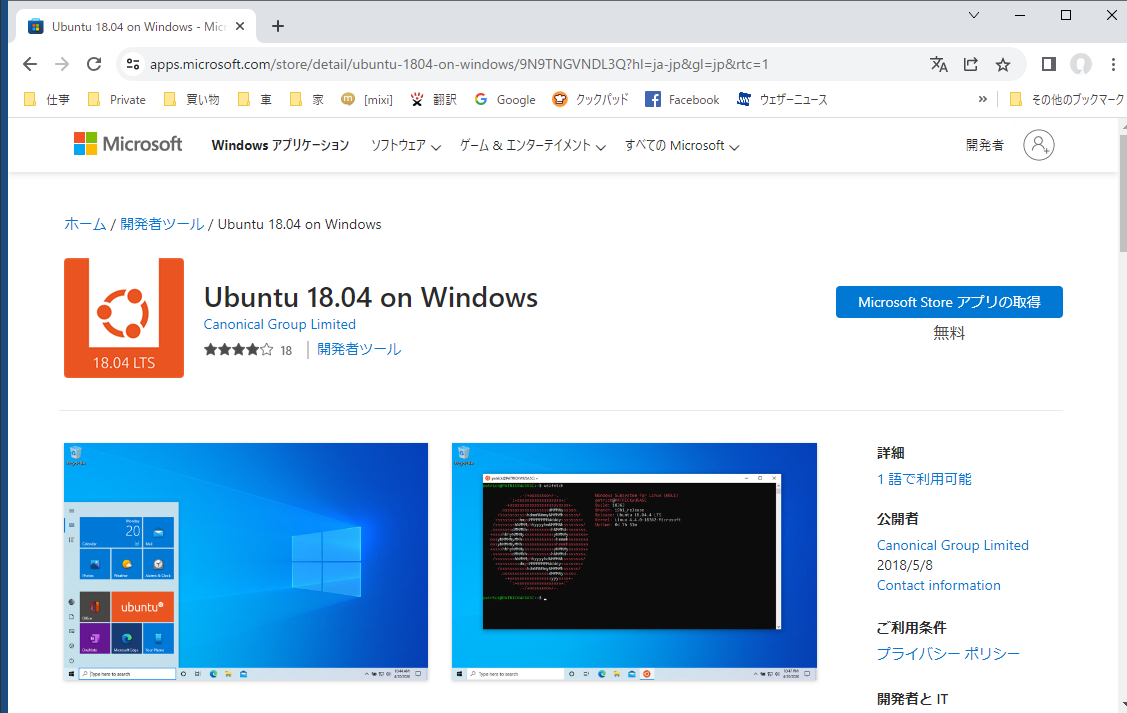Select the Ubuntu 18.04 on Windows tab

(x=137, y=27)
